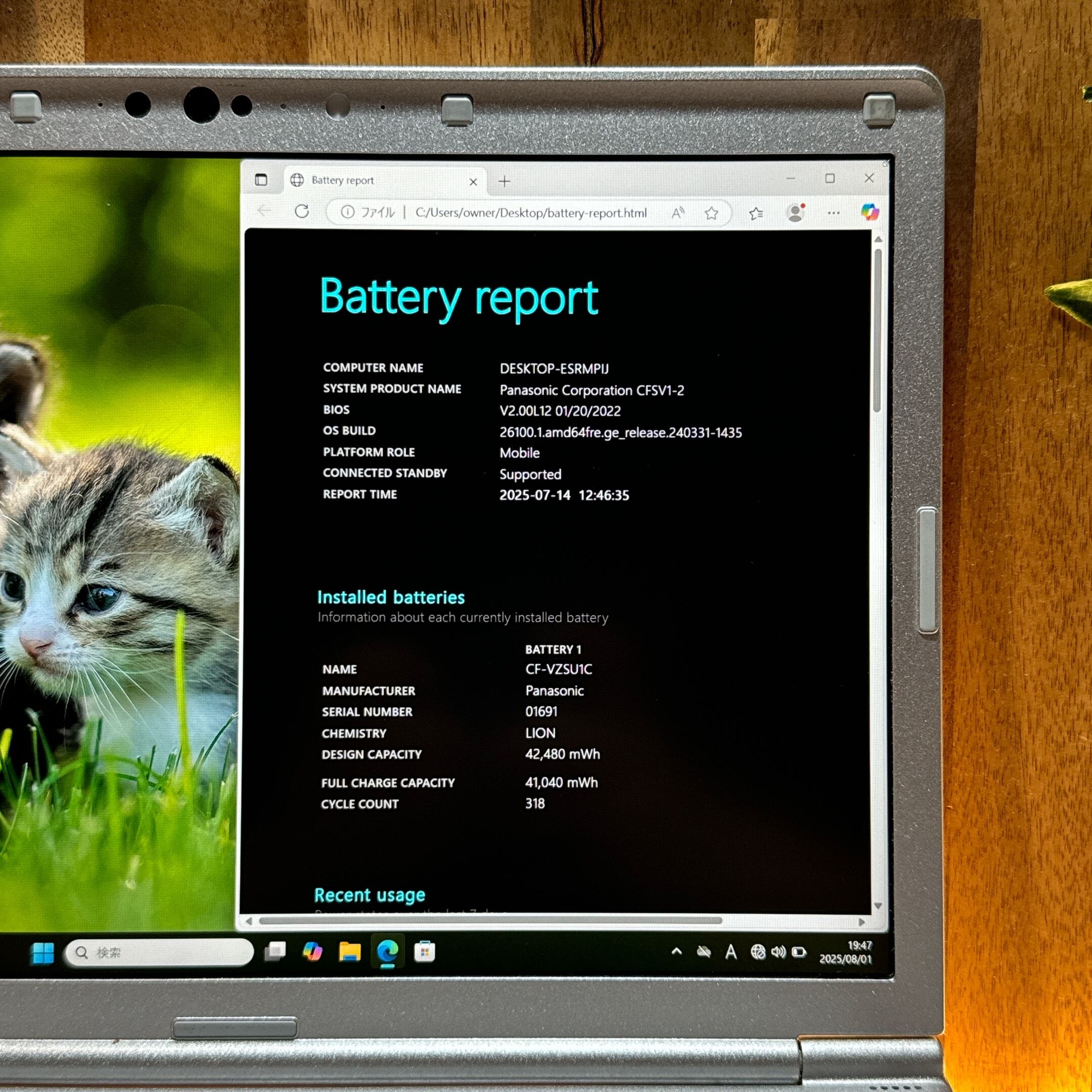Click the Read aloud icon in address bar
Image resolution: width=1092 pixels, height=1092 pixels.
677,213
